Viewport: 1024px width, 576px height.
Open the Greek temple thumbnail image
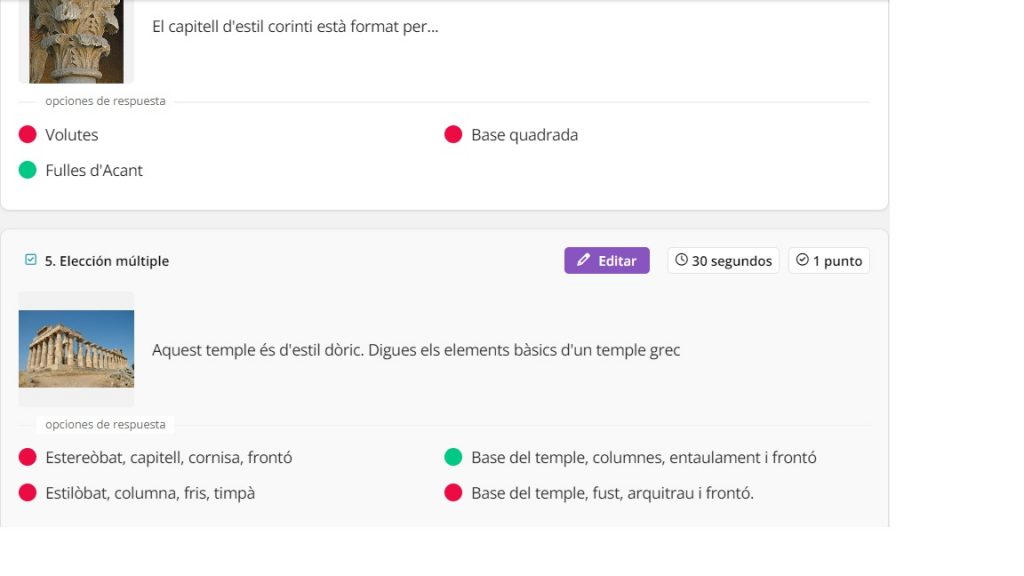tap(76, 349)
